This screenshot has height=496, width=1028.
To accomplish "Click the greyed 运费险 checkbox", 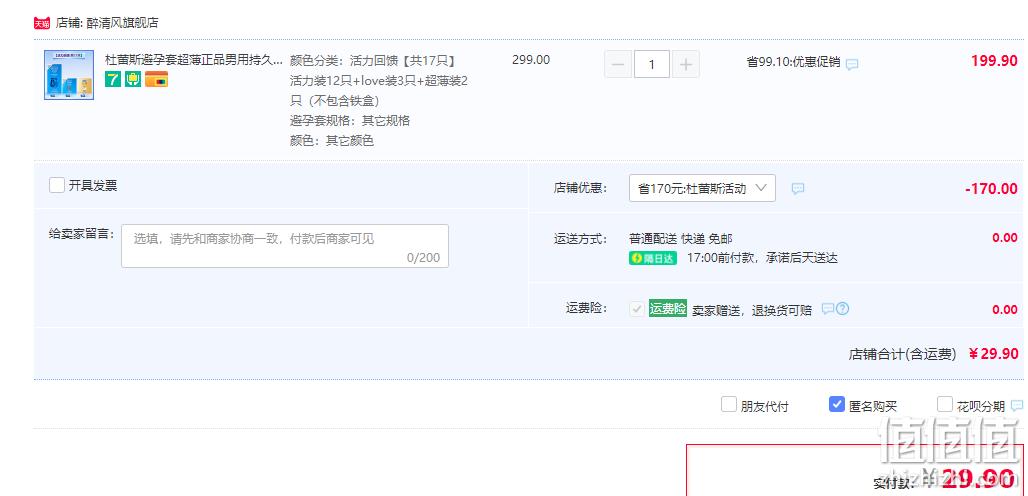I will tap(636, 309).
